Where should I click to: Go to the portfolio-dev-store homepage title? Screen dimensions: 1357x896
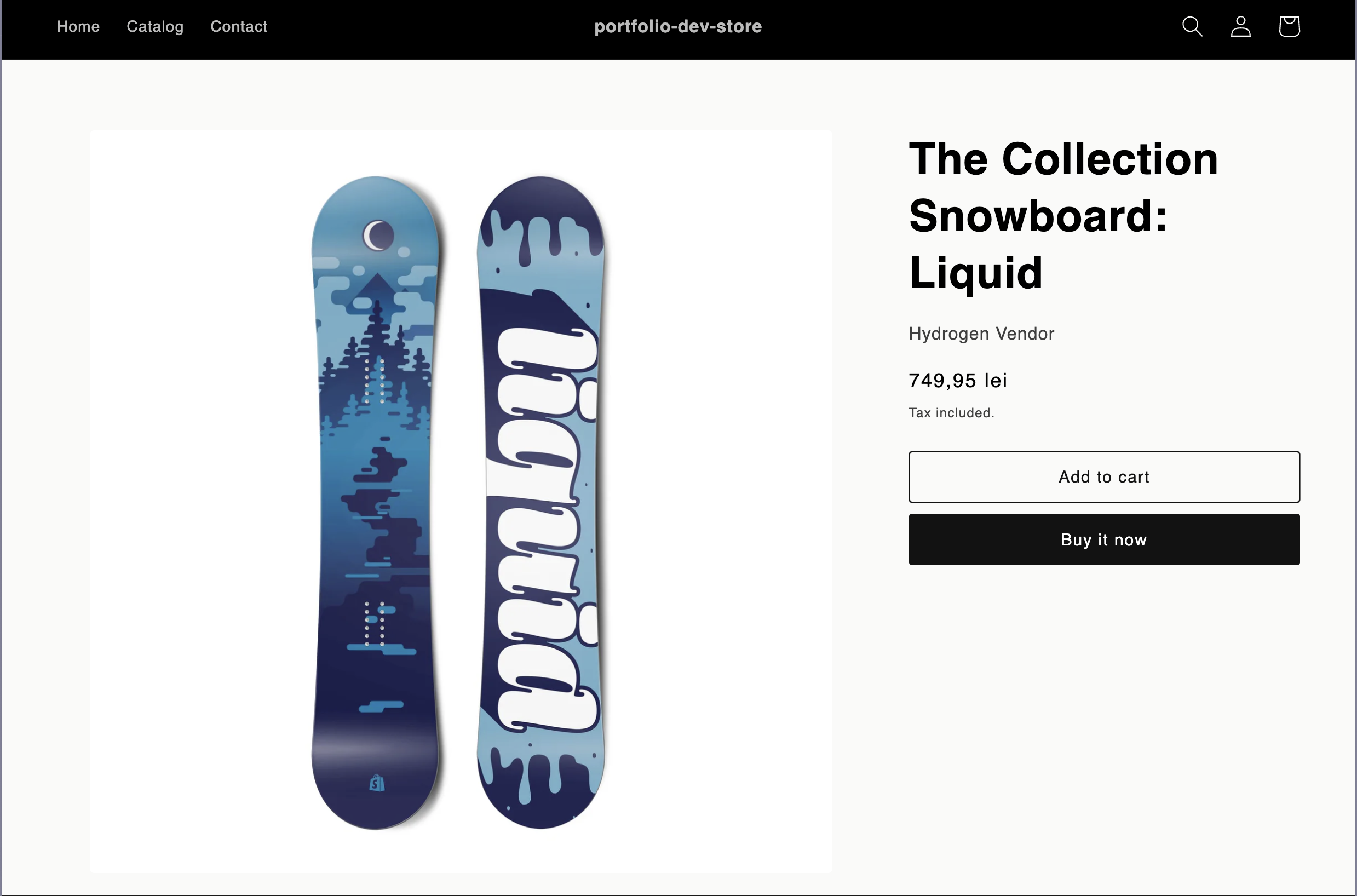[677, 26]
